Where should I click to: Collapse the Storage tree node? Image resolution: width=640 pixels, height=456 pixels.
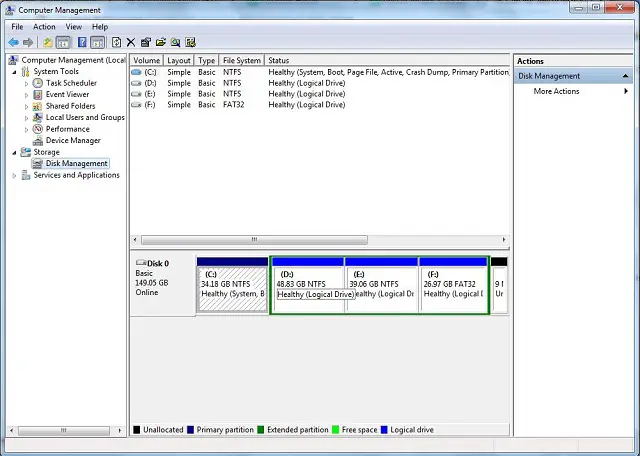15,152
